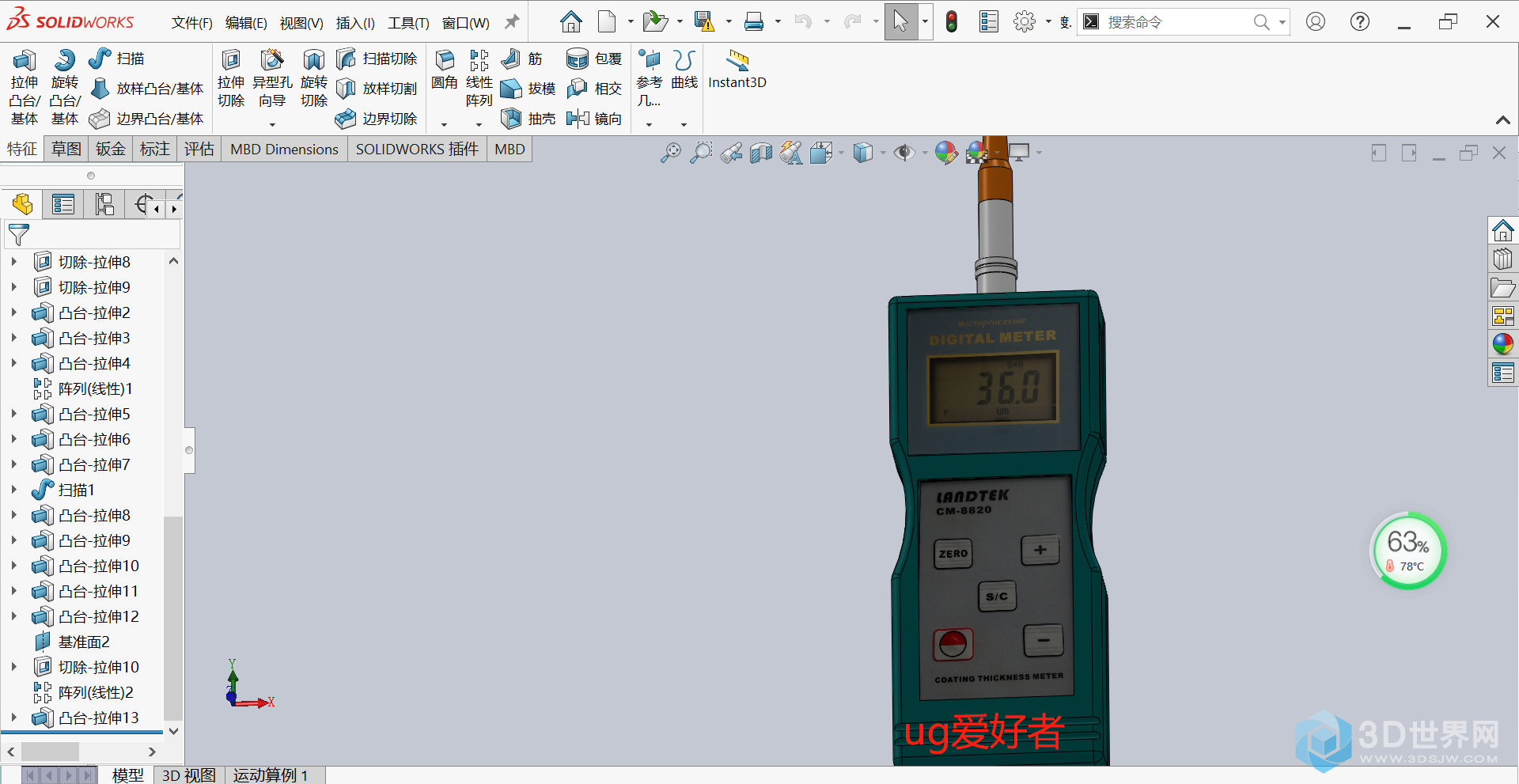Switch to the 钣金 (Sheet Metal) tab

[111, 149]
